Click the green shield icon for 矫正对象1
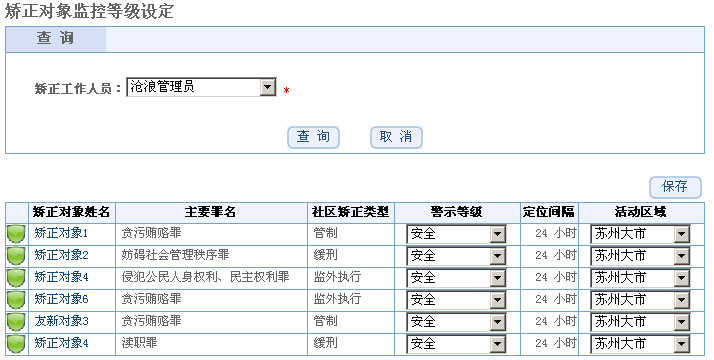 pyautogui.click(x=16, y=234)
